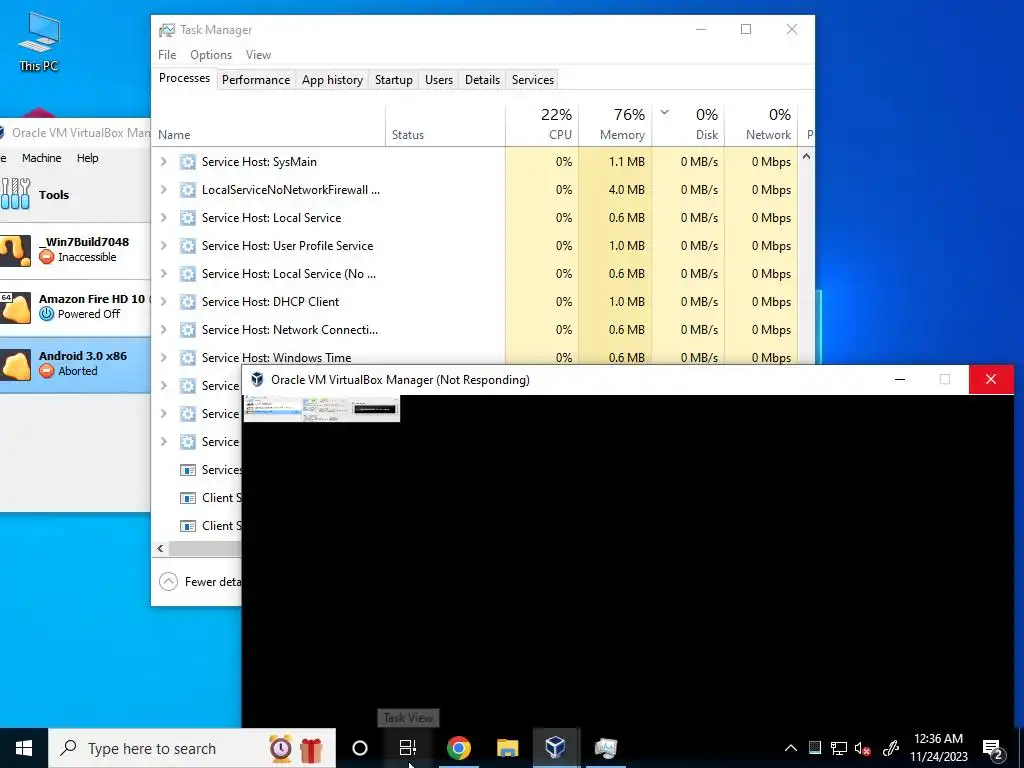Expand Service Host: User Profile Service row
Screen dimensions: 1024x768
click(x=164, y=246)
